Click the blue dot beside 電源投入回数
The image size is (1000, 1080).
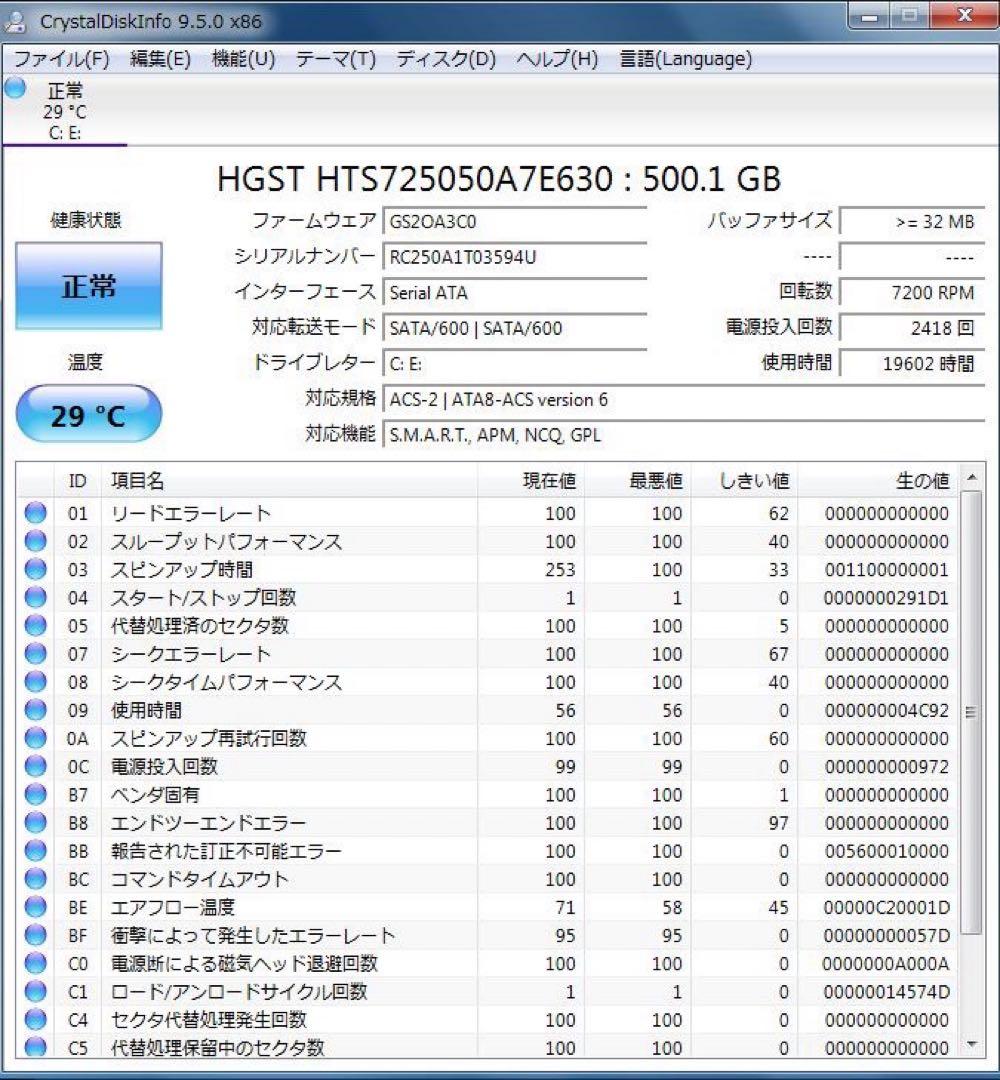pos(35,766)
